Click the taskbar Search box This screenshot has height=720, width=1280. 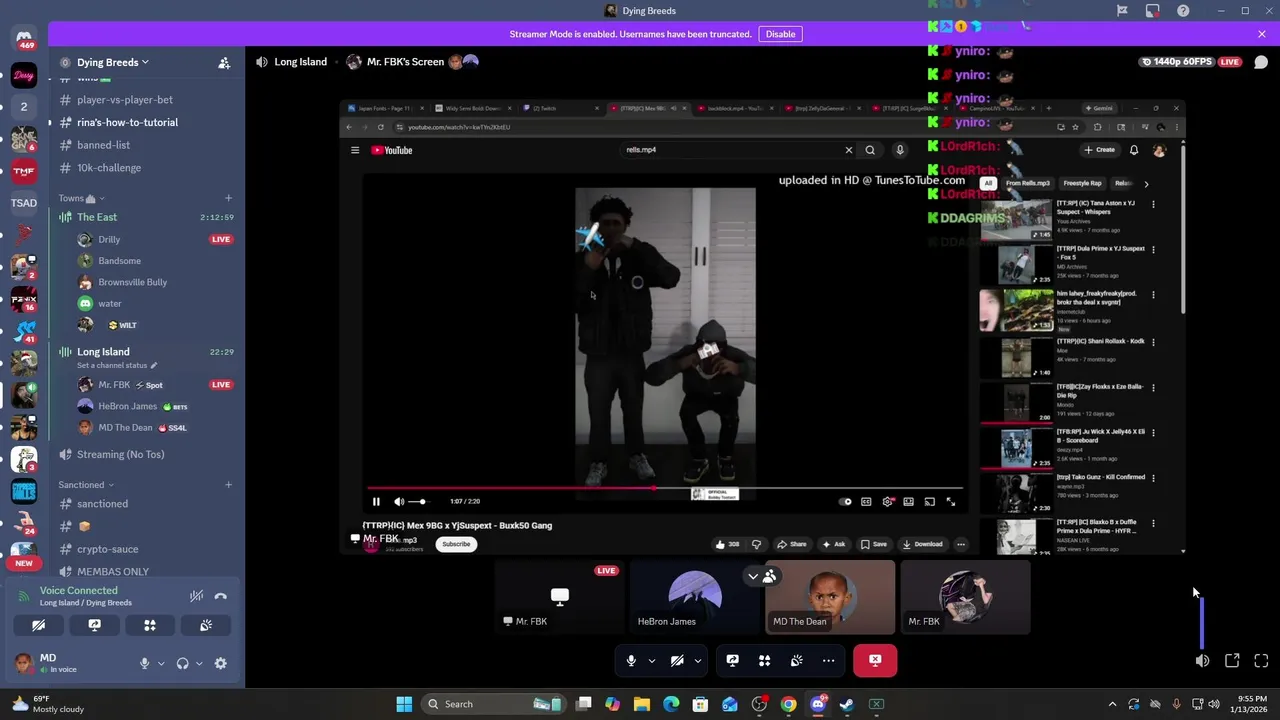pos(492,704)
